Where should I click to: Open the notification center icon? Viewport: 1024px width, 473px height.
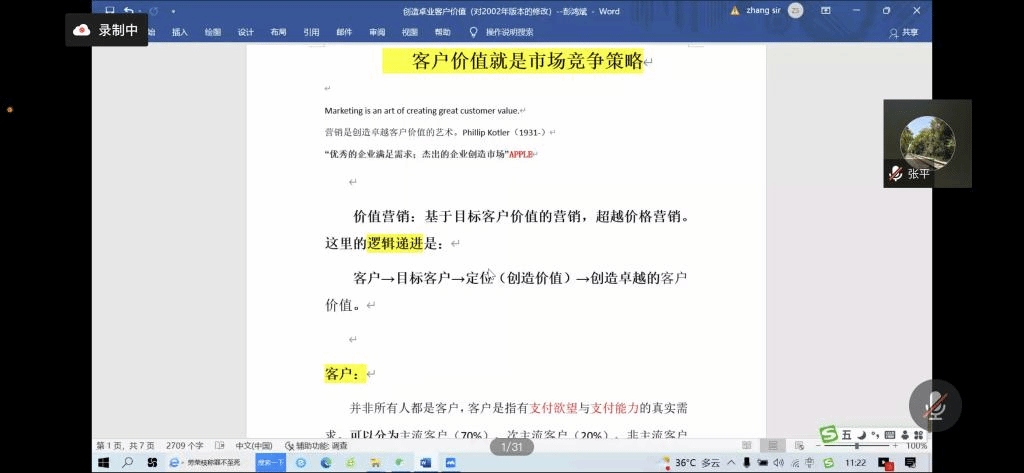(908, 463)
